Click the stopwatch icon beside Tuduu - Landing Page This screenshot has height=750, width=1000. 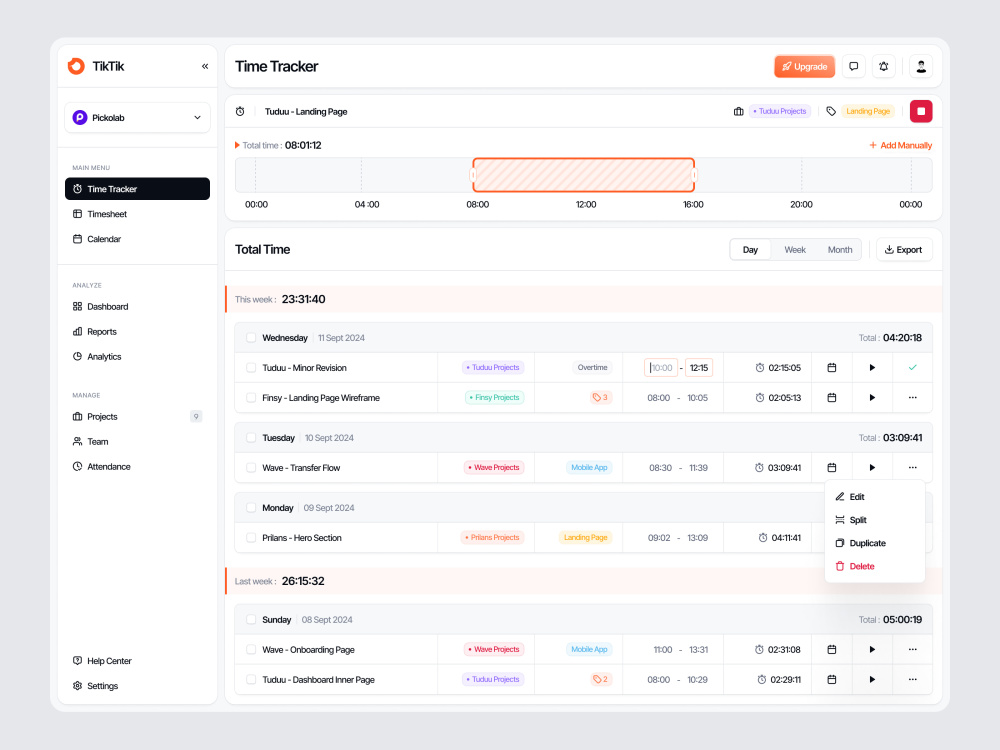(x=240, y=112)
